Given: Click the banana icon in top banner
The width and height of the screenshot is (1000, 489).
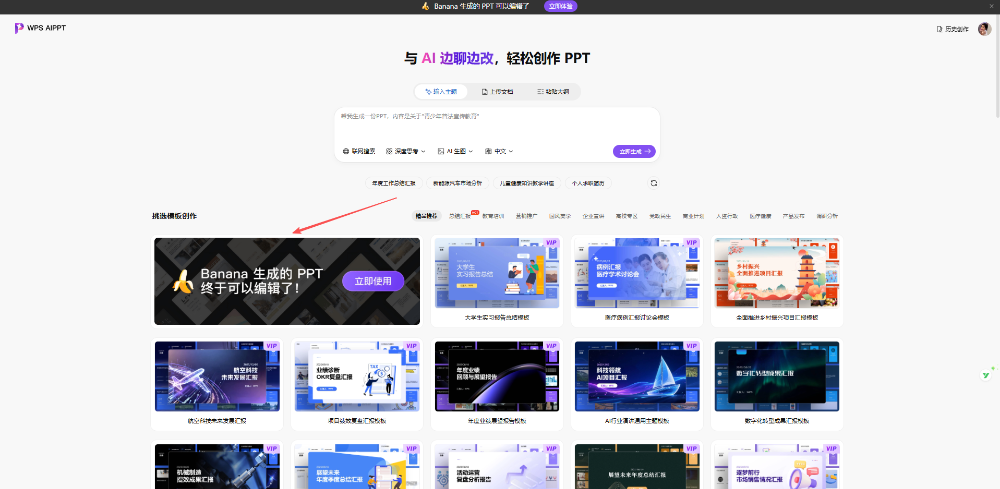Looking at the screenshot, I should [425, 6].
